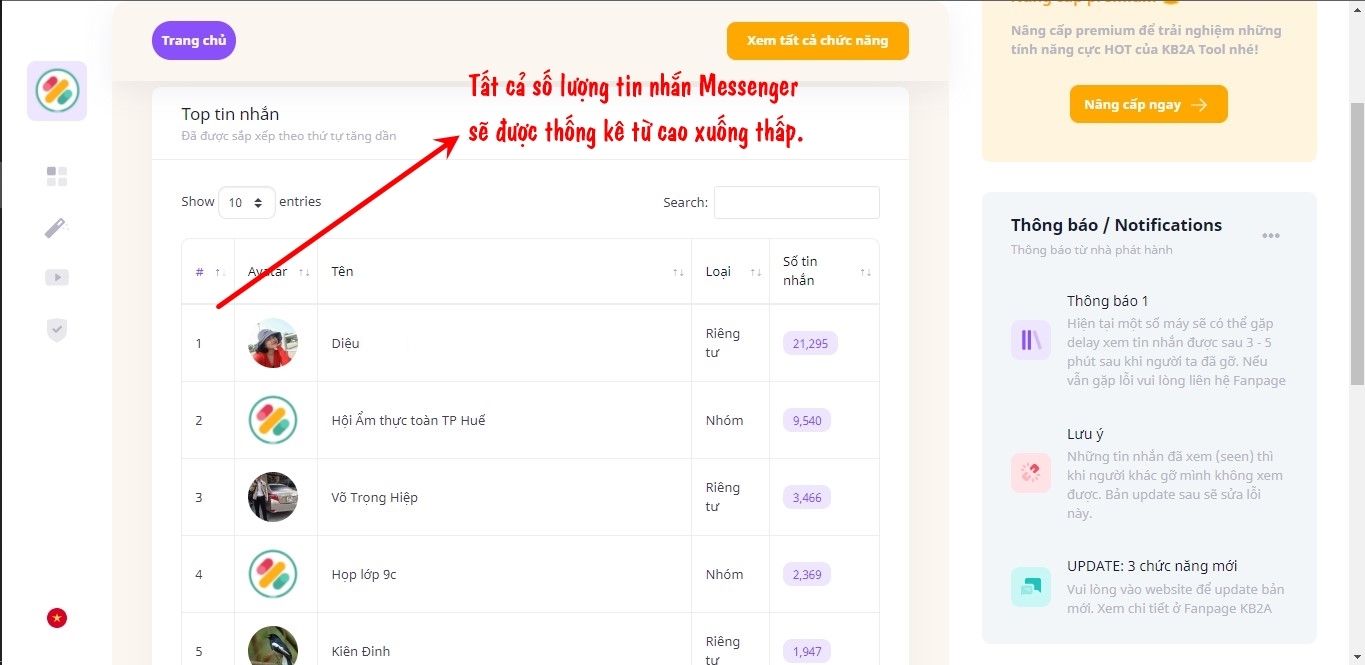
Task: Click Thông báo / Notifications heading
Action: tap(1116, 225)
